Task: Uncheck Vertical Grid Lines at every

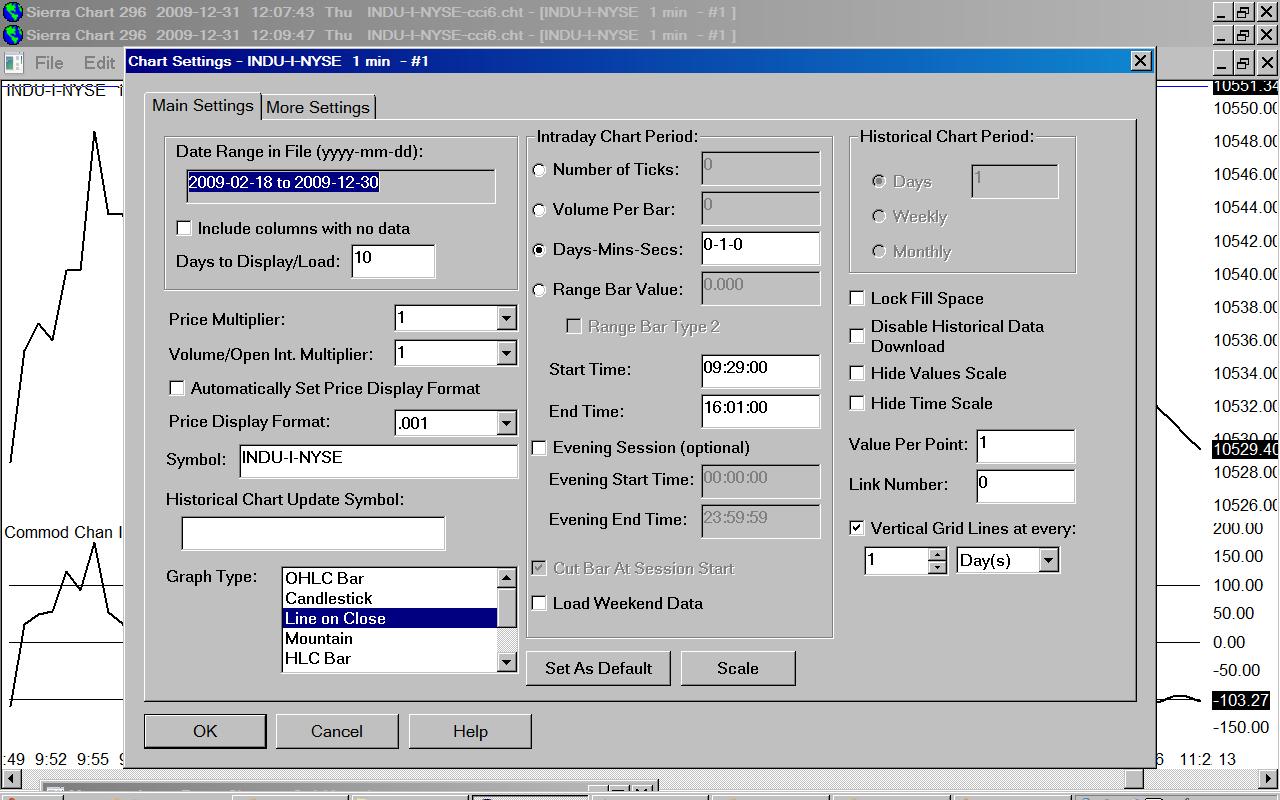Action: [857, 528]
